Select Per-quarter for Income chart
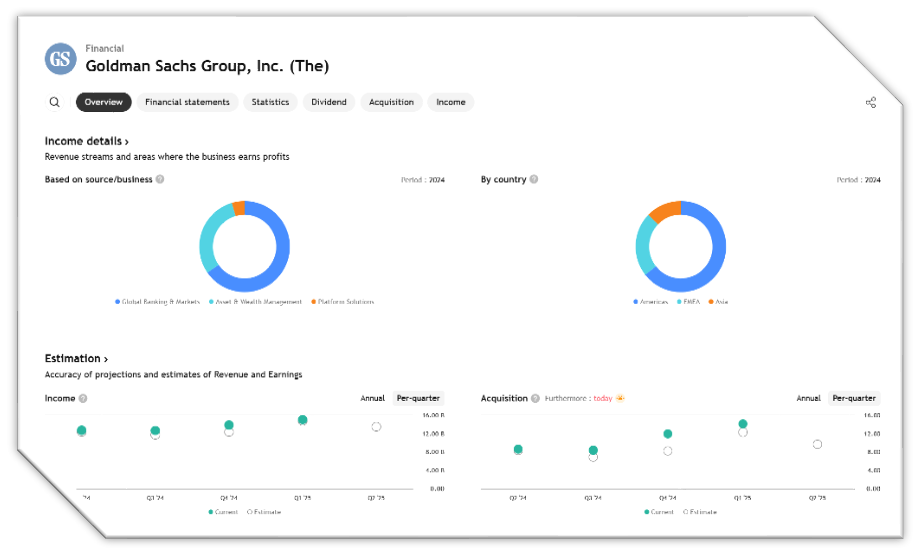The height and width of the screenshot is (556, 920). [x=418, y=398]
